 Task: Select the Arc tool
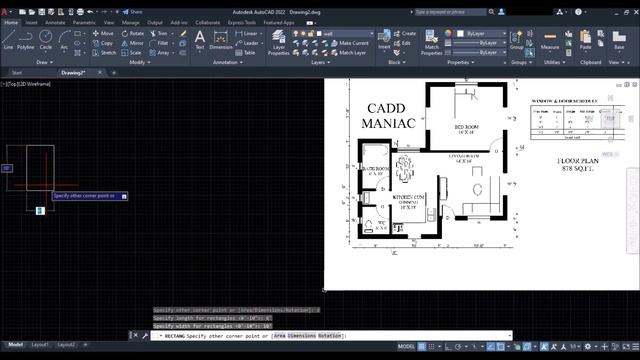pos(64,40)
